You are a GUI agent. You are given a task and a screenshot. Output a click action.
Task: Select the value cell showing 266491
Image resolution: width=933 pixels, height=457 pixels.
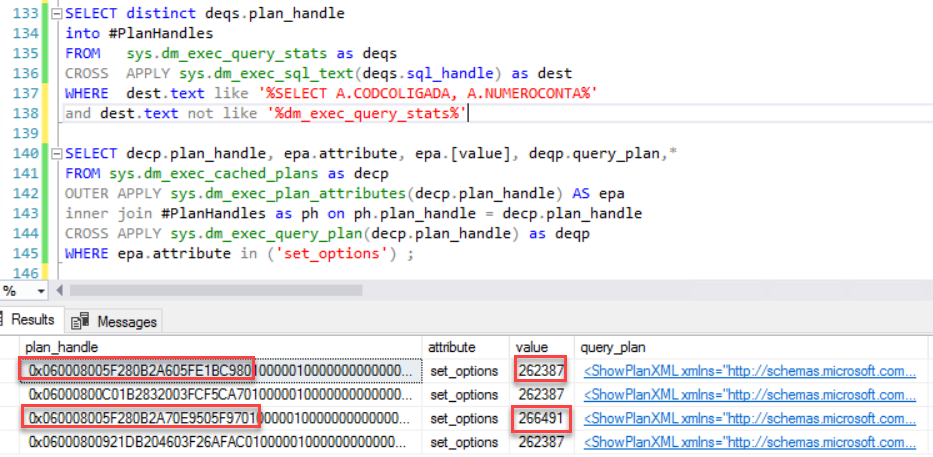539,418
